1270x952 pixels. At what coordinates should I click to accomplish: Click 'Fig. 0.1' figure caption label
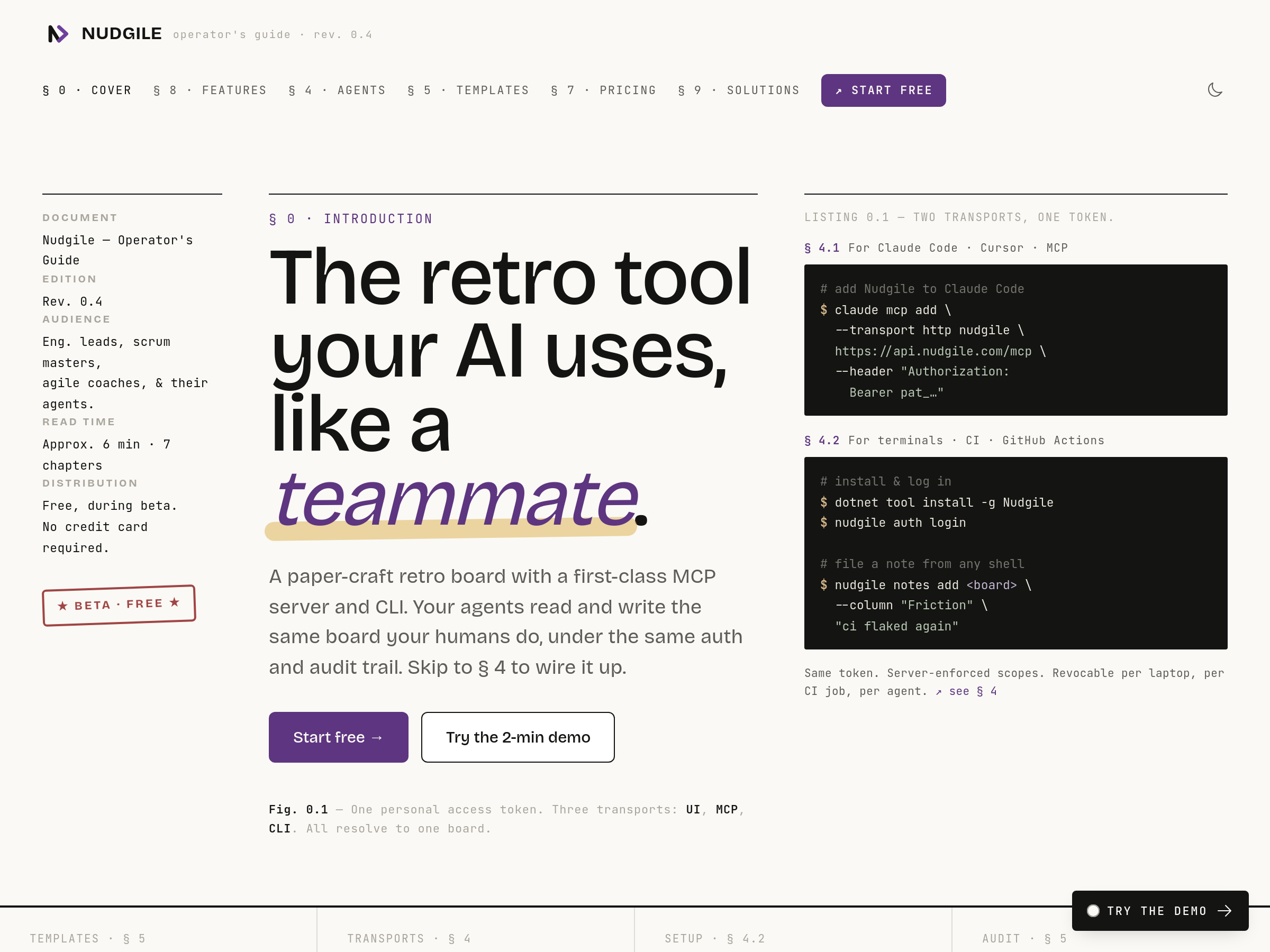tap(298, 810)
